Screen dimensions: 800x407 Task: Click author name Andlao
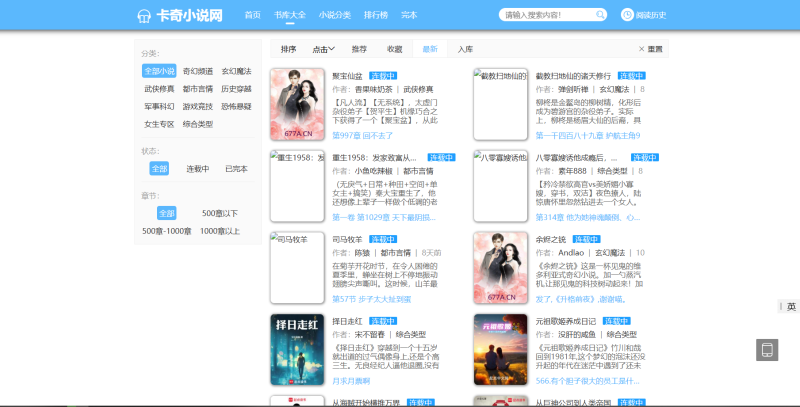tap(571, 253)
